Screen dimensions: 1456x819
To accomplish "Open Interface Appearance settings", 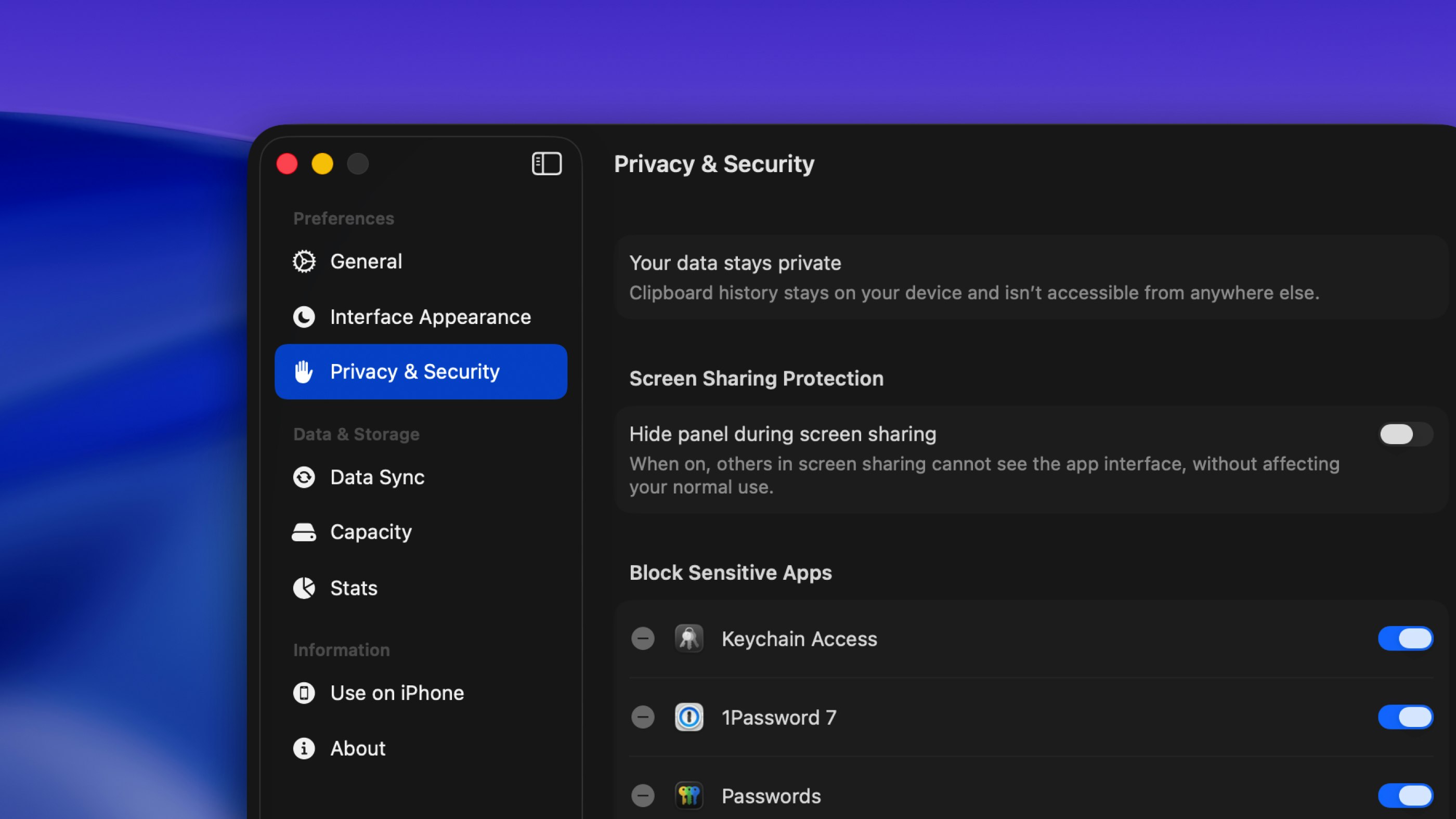I will point(421,317).
